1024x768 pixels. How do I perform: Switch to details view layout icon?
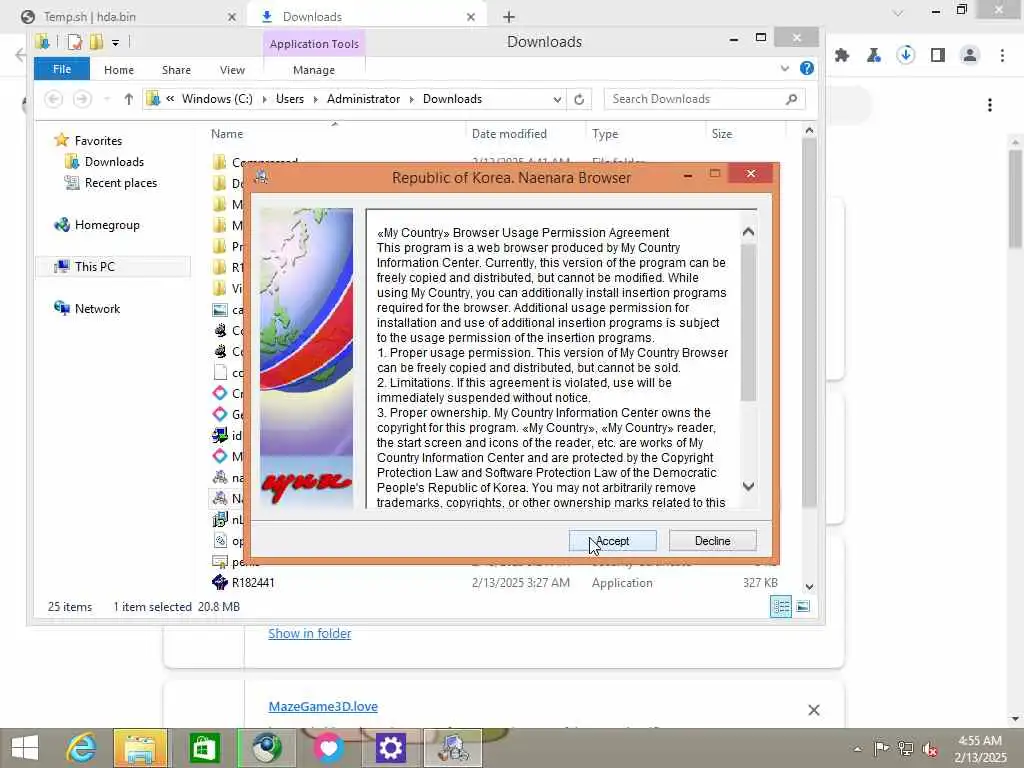coord(781,607)
